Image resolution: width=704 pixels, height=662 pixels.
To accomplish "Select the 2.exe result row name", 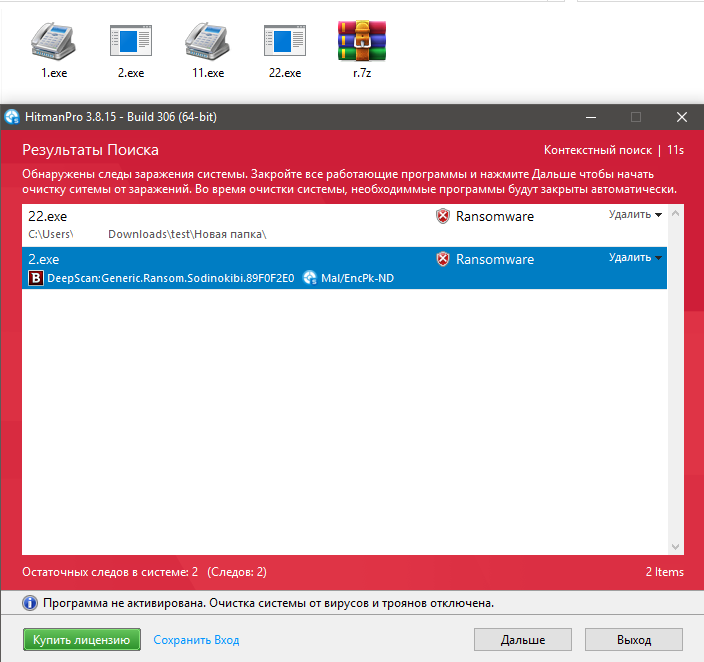I will pyautogui.click(x=44, y=260).
